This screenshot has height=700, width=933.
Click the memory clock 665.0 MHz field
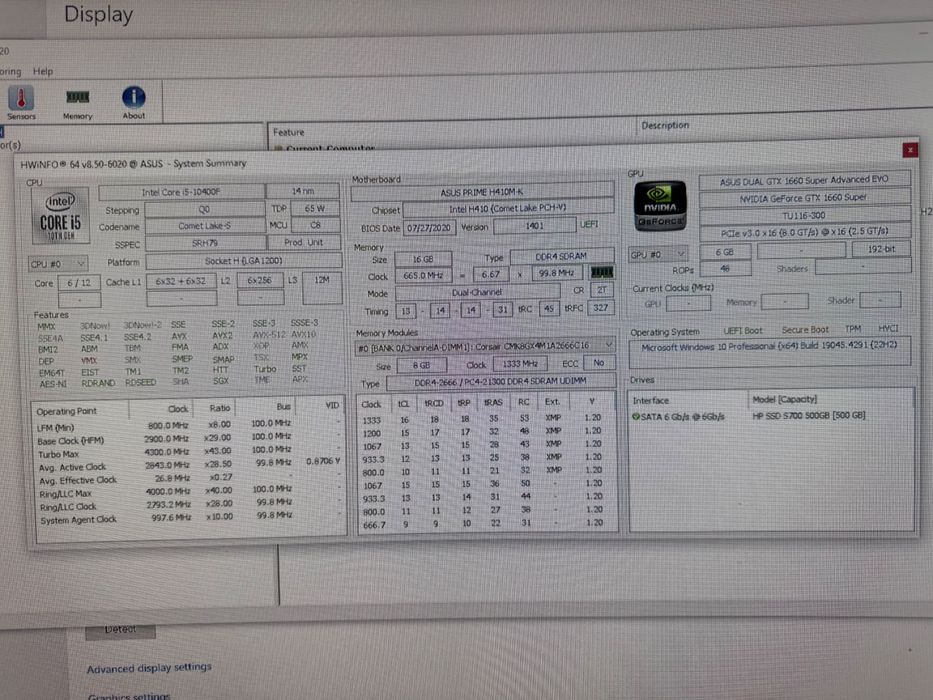pos(423,276)
